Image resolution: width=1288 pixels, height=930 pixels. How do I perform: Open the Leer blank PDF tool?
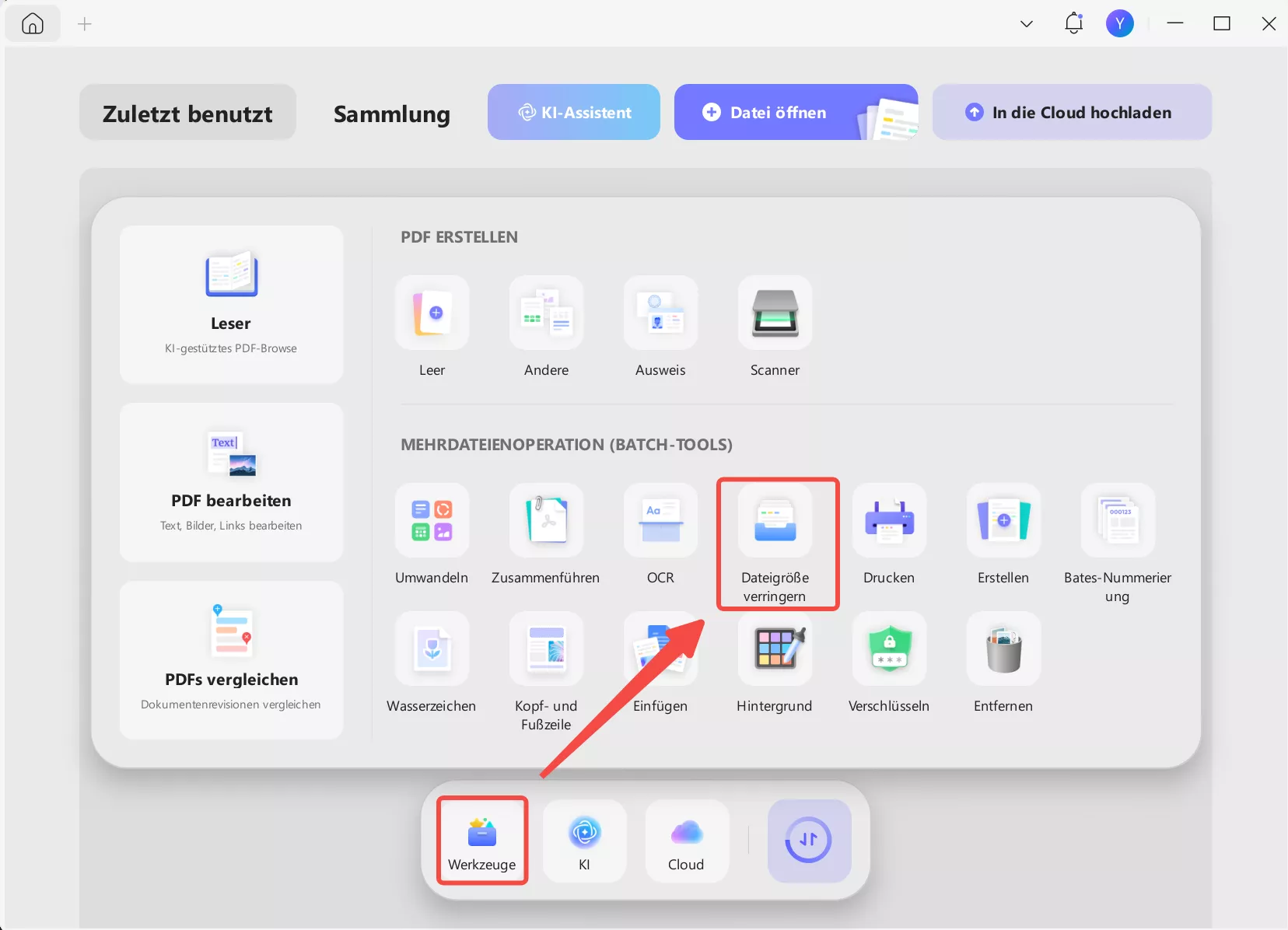coord(432,313)
